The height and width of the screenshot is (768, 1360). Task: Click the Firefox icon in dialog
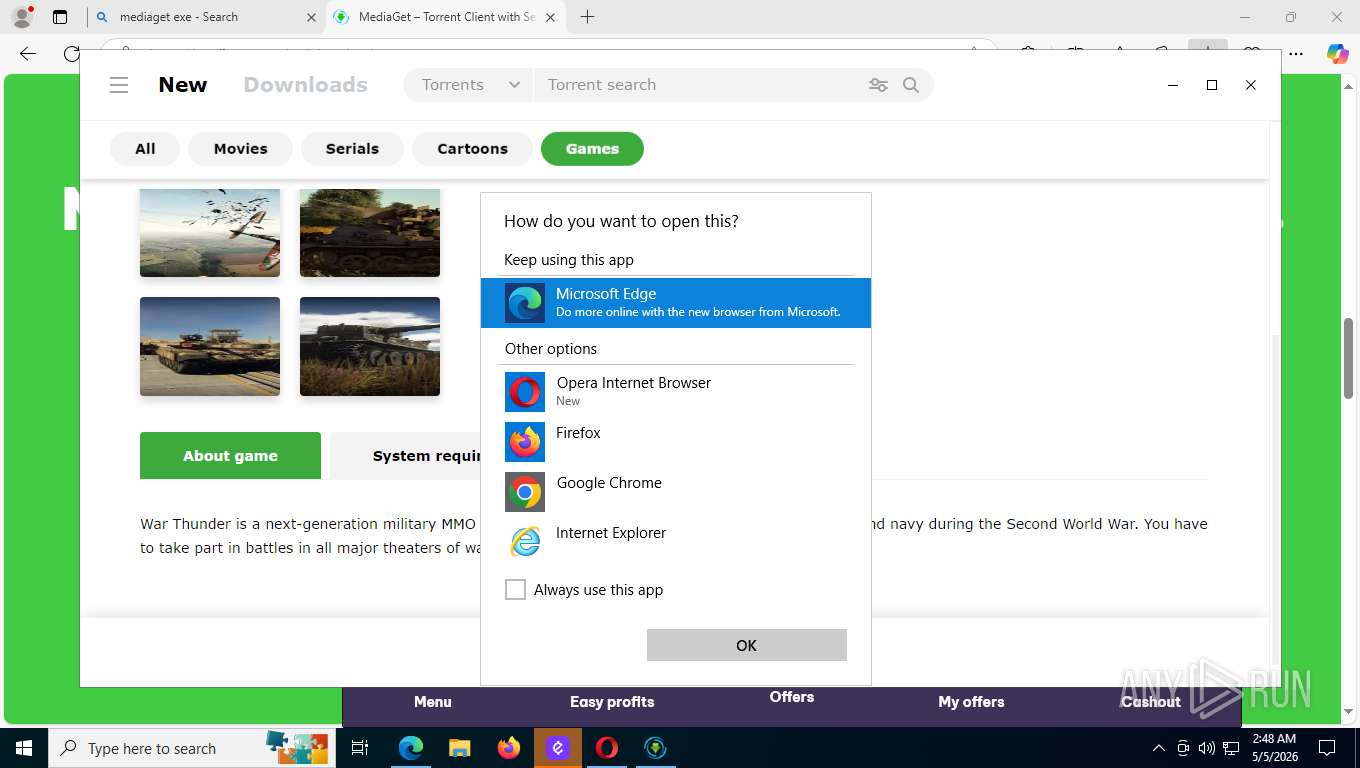click(x=525, y=442)
